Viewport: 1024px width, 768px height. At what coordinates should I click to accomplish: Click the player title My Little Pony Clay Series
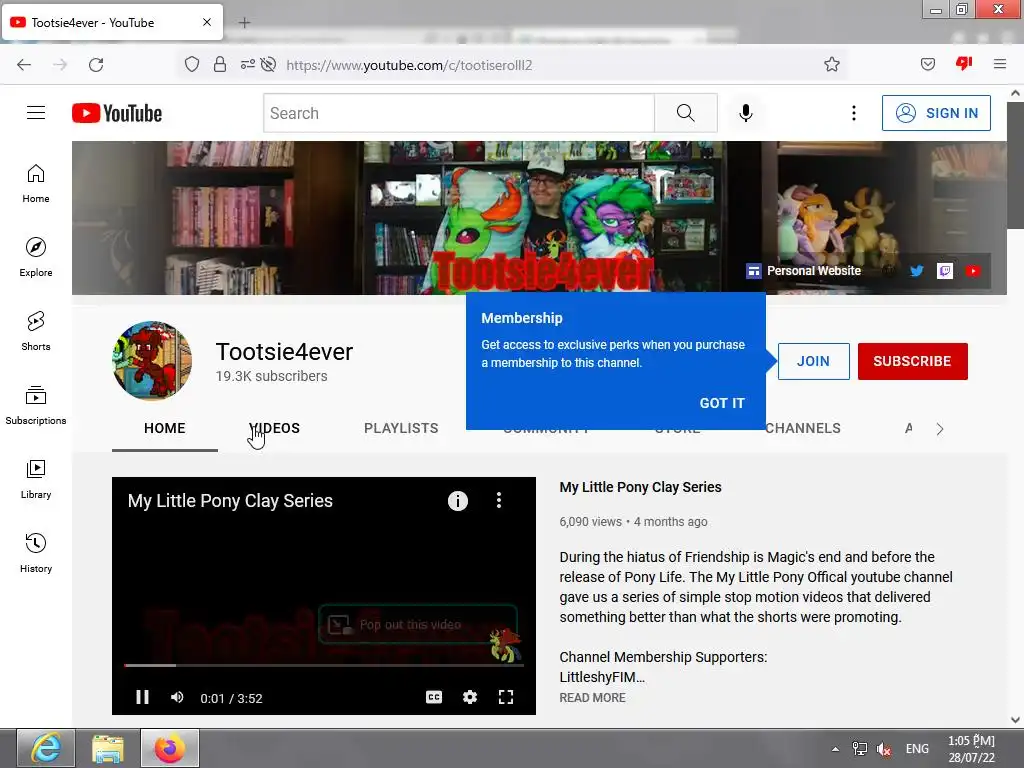click(x=230, y=501)
